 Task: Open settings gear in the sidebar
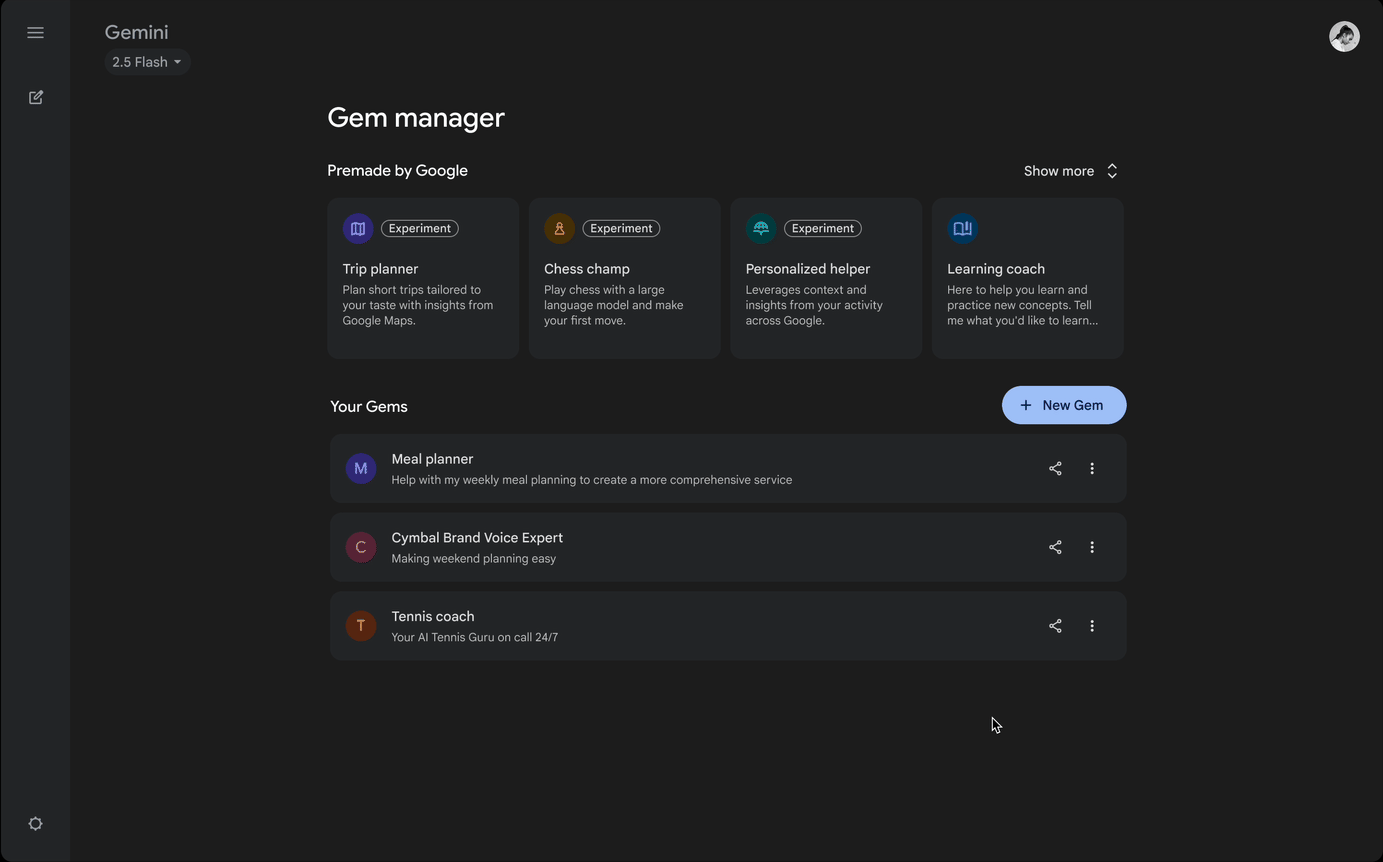35,824
